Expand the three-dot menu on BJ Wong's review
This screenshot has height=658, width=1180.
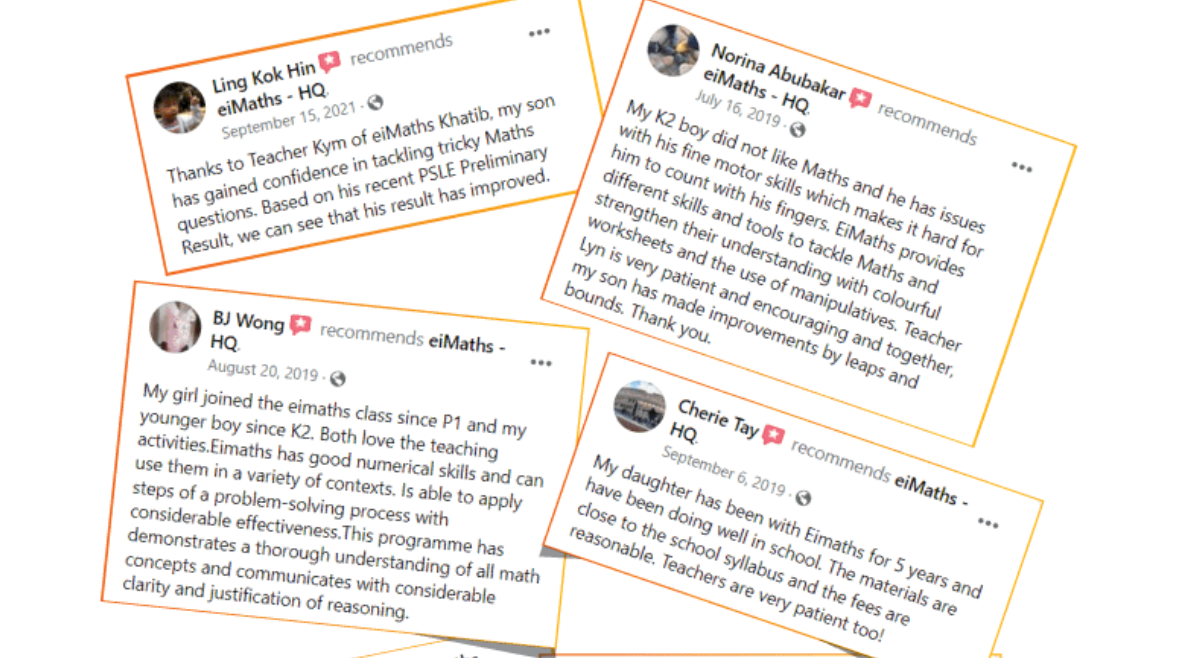pyautogui.click(x=541, y=363)
